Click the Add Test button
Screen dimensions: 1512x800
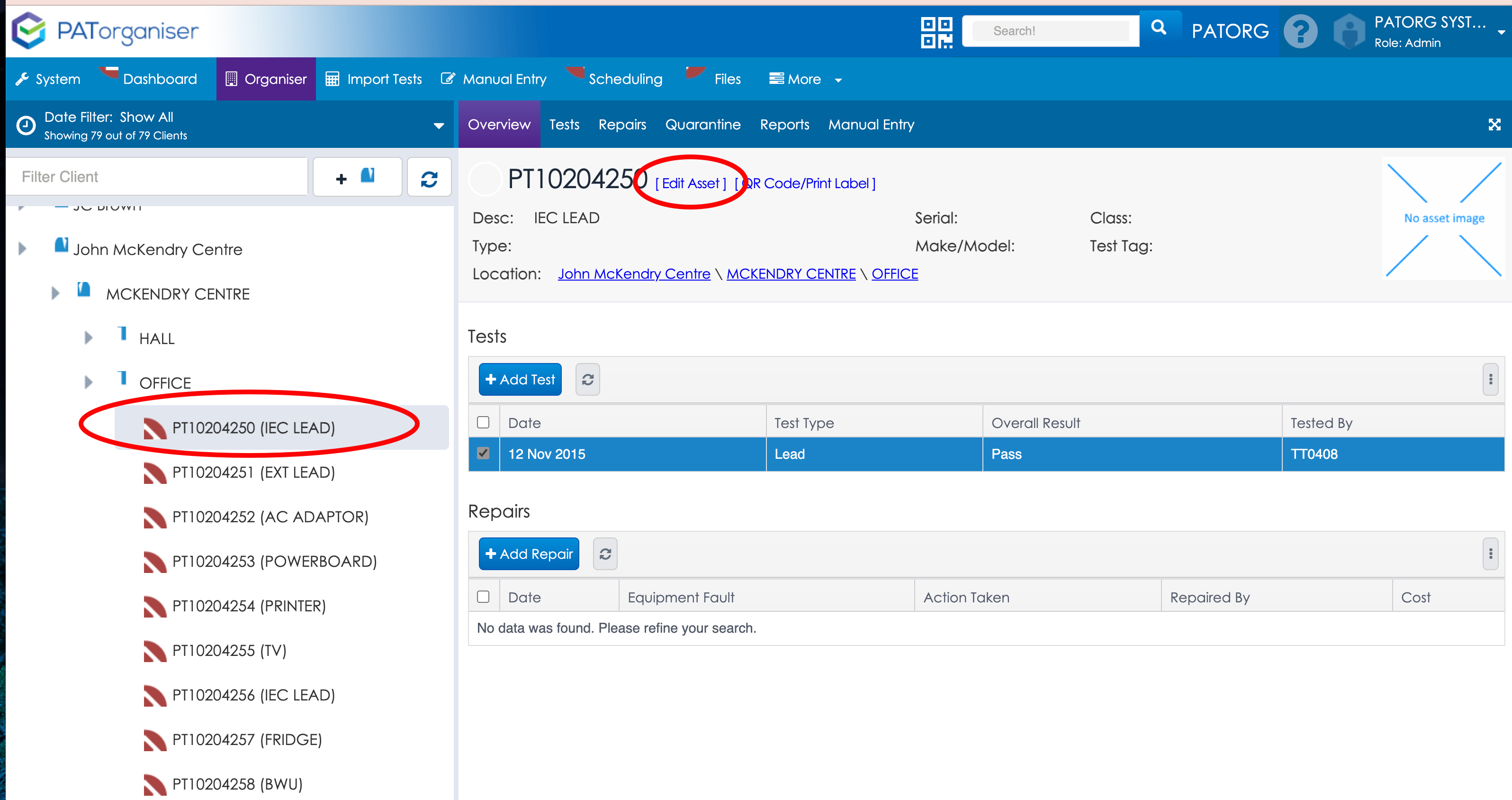[520, 380]
